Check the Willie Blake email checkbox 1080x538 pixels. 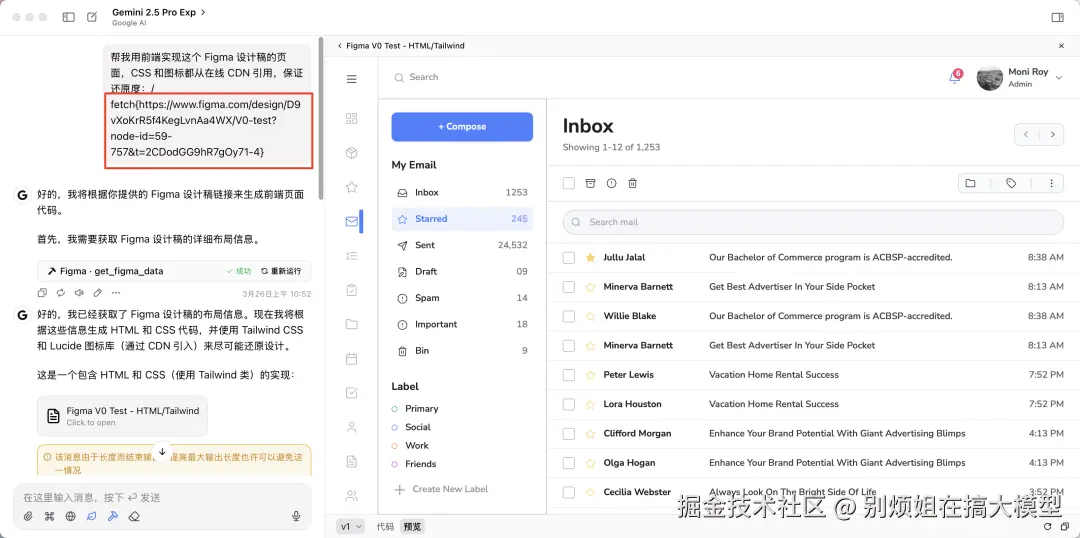click(568, 316)
